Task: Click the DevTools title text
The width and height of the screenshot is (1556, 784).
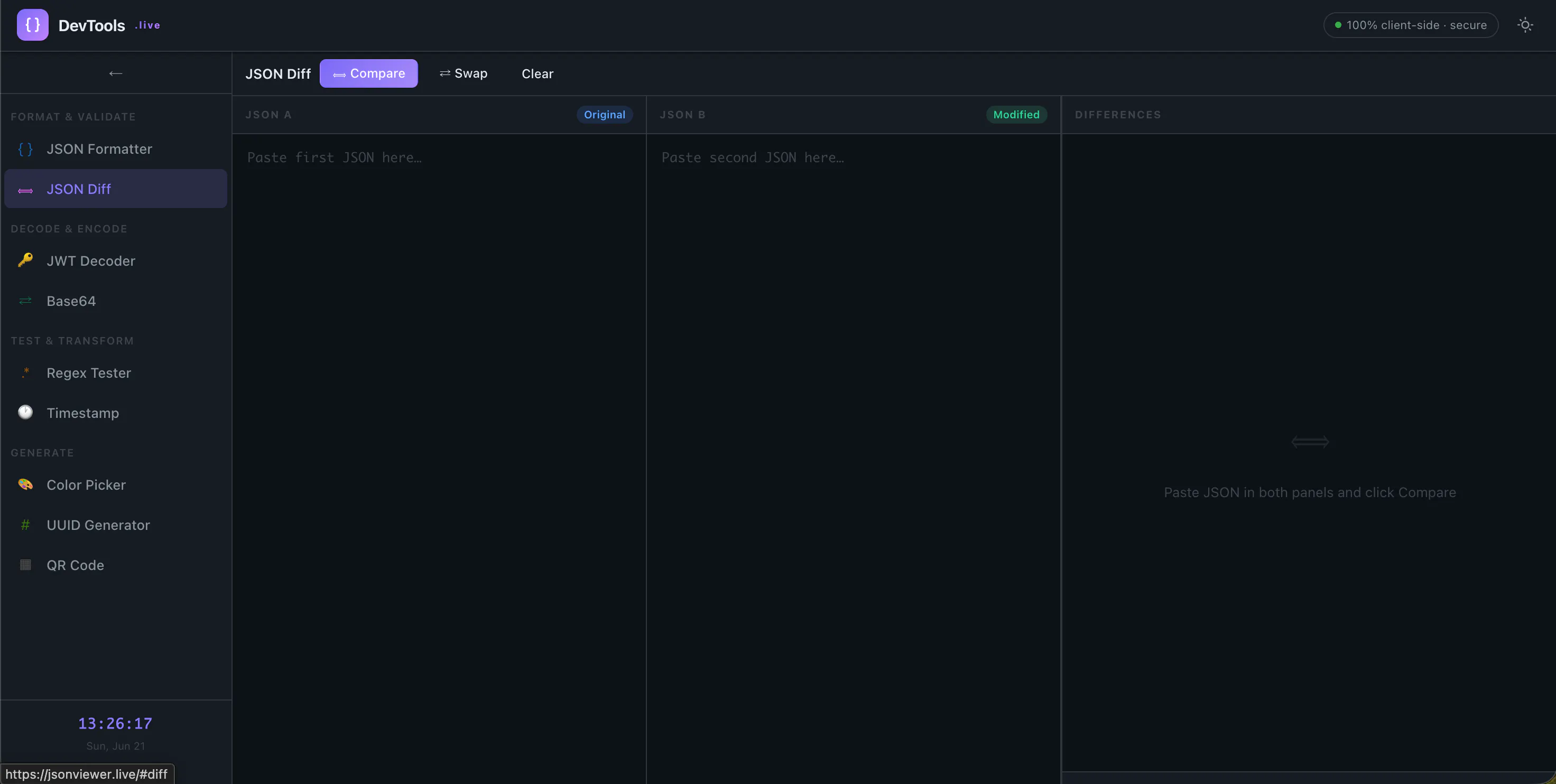Action: pos(92,25)
